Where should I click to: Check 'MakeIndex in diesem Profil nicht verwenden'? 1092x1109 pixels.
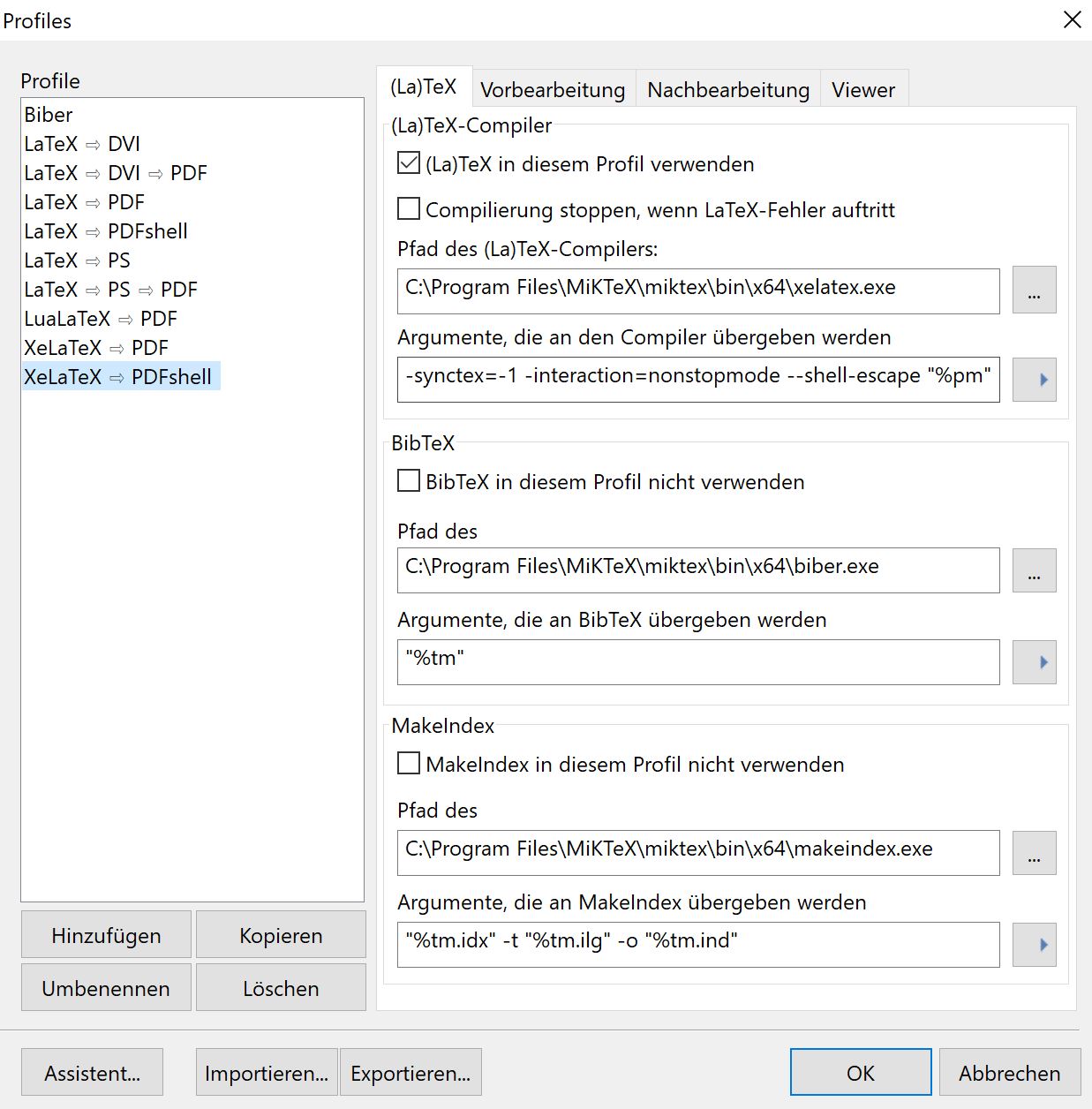409,764
